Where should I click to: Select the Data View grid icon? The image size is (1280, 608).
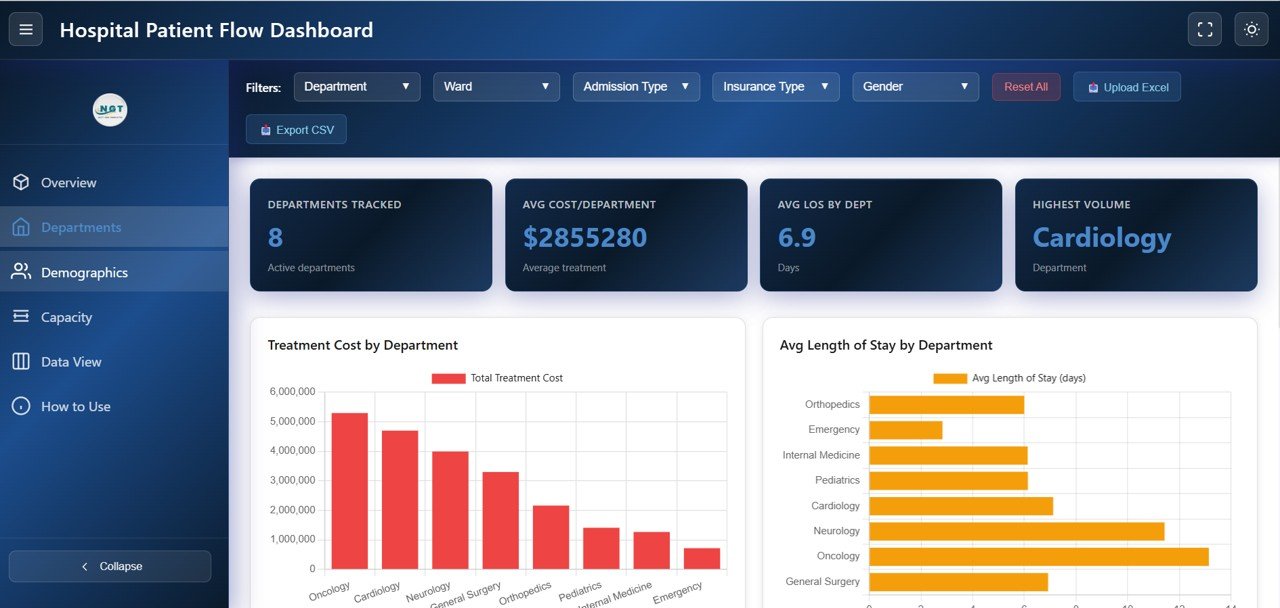tap(21, 361)
